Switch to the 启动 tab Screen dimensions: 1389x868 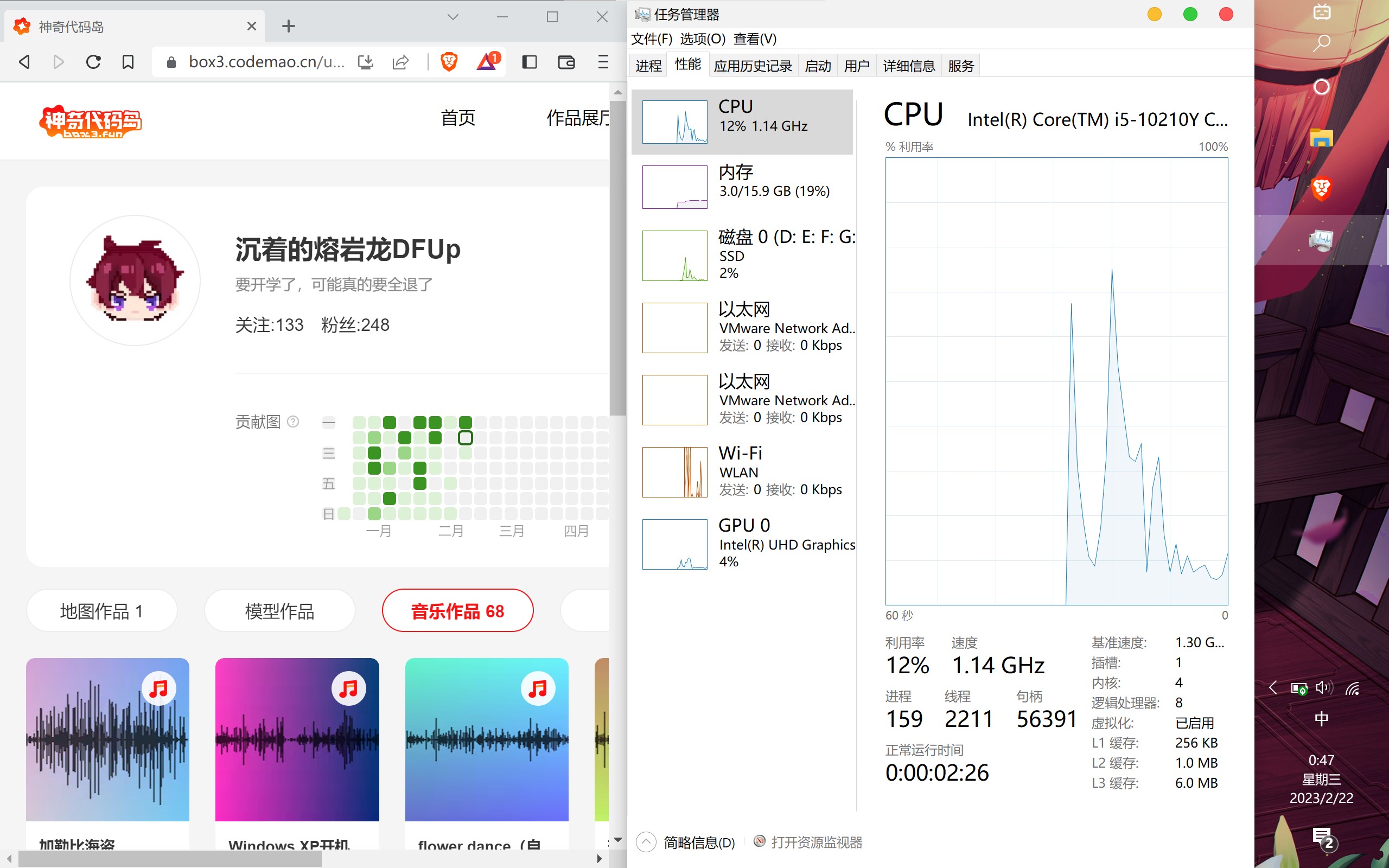tap(818, 66)
